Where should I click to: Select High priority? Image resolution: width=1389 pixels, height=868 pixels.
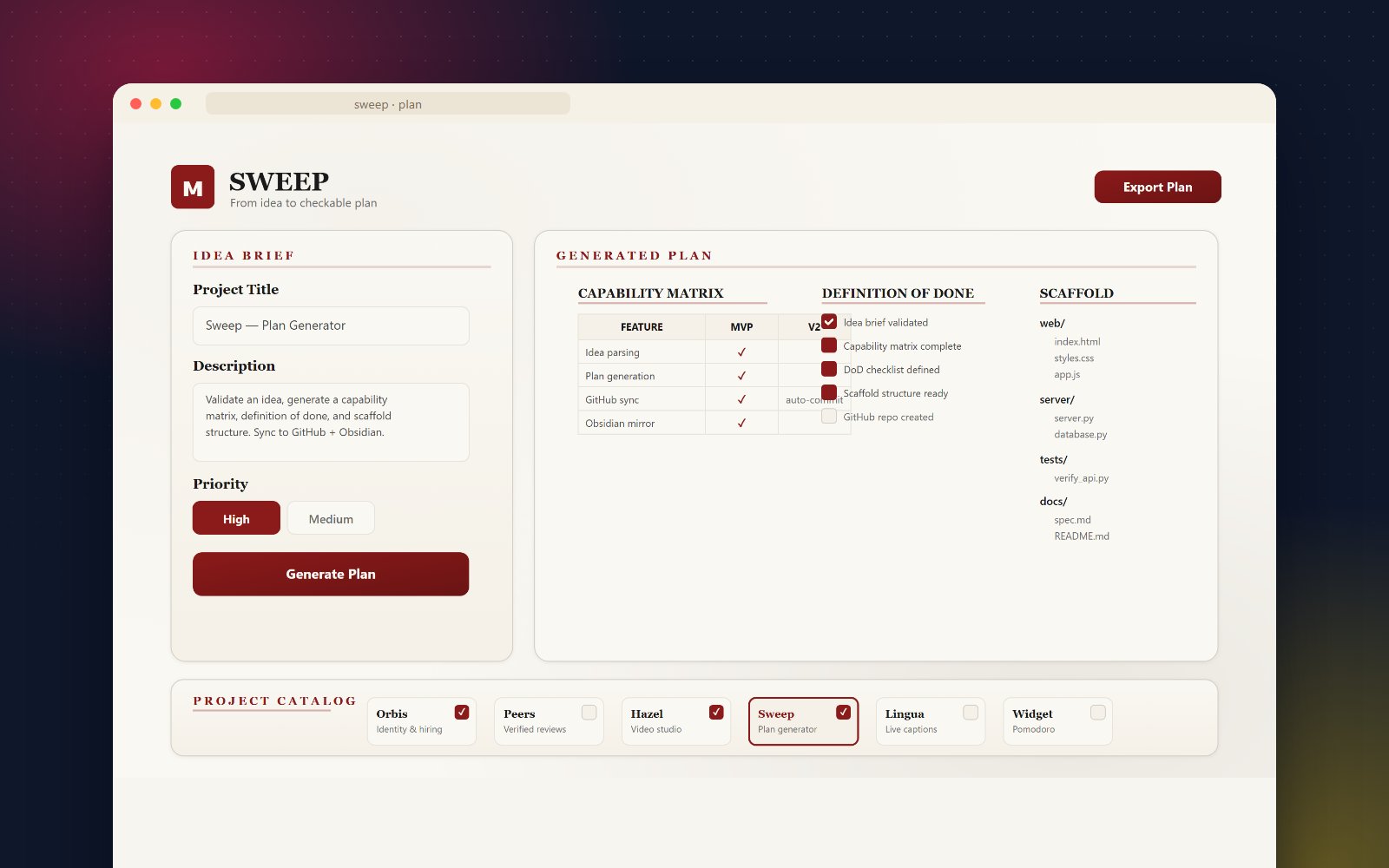(x=236, y=518)
